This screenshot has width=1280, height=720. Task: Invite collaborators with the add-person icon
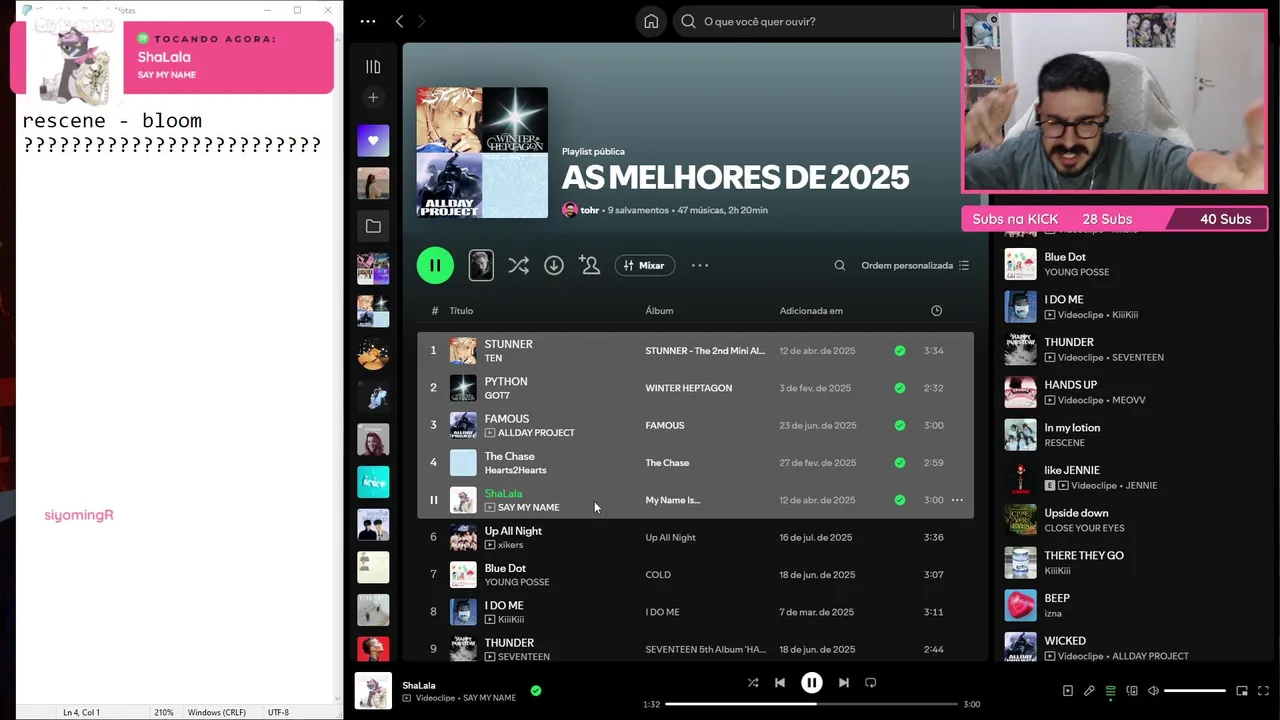pyautogui.click(x=590, y=265)
